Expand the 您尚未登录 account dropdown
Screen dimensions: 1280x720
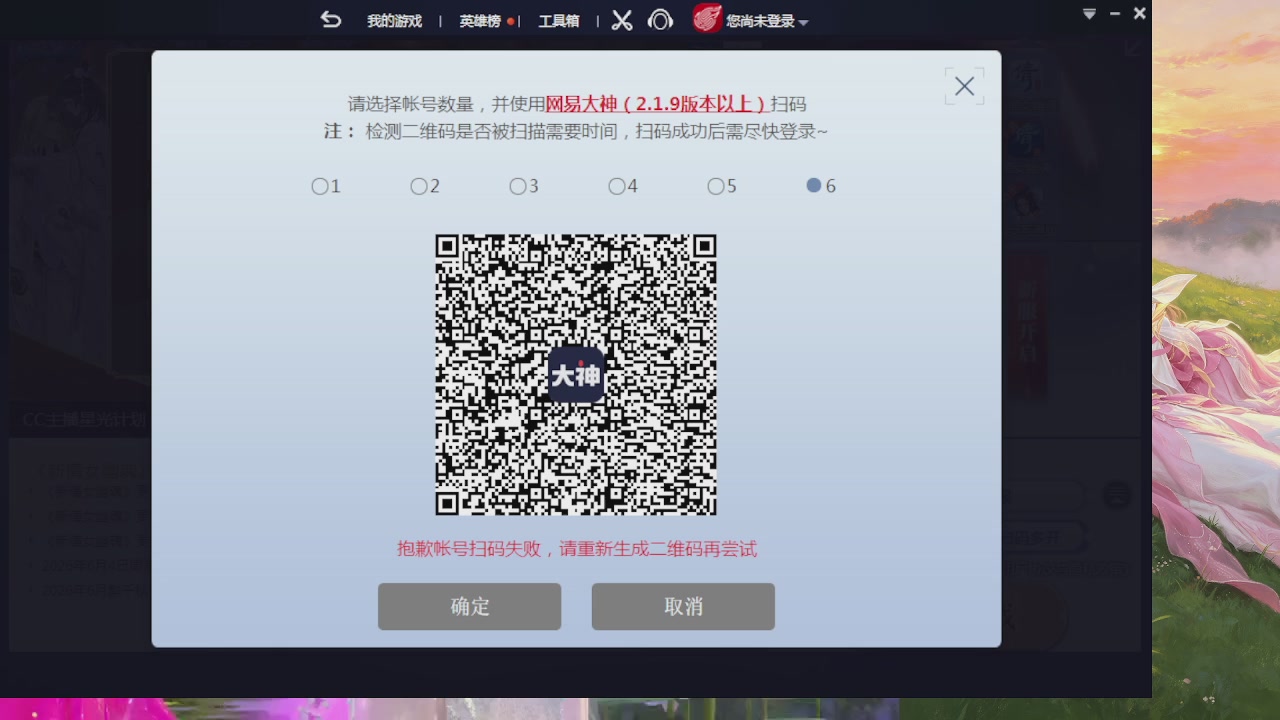(767, 21)
